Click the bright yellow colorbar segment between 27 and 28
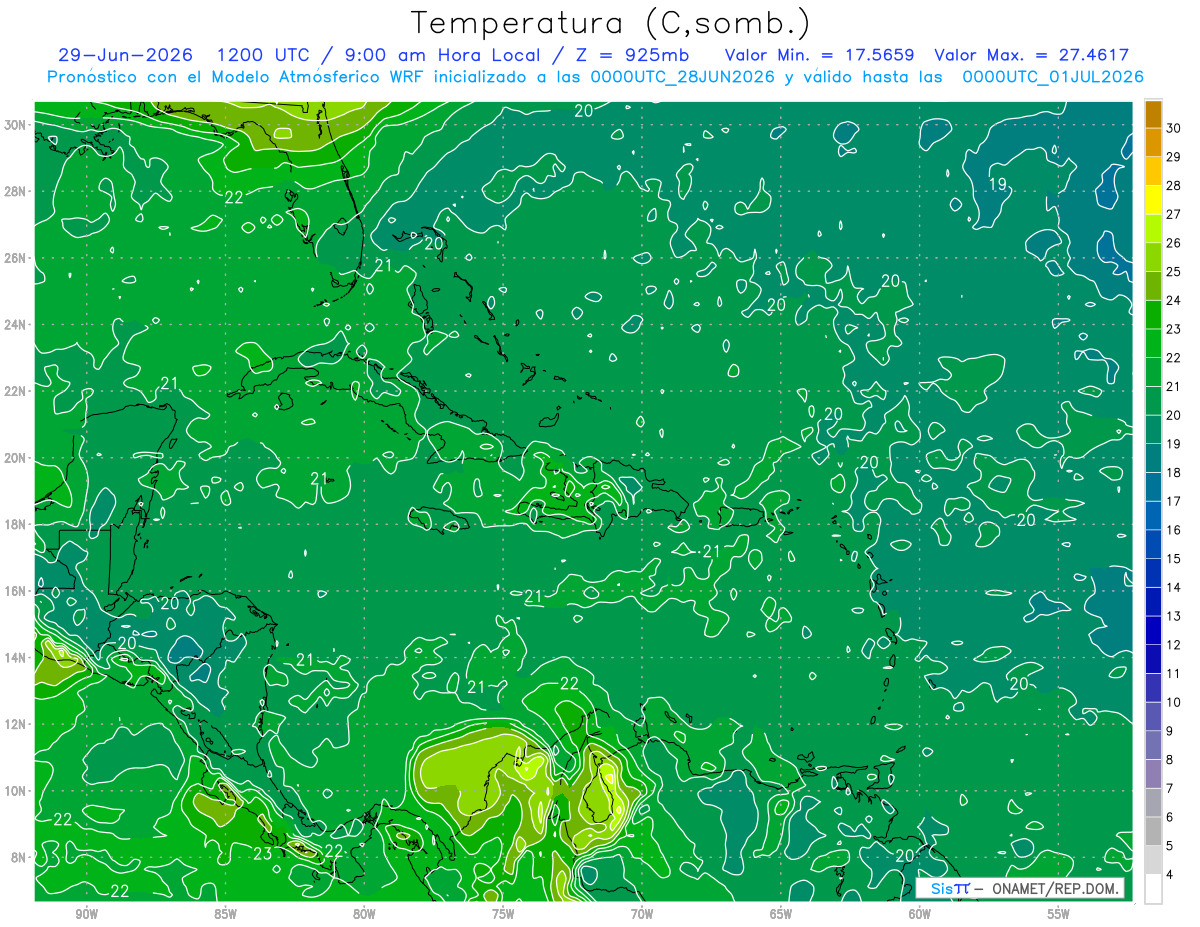The width and height of the screenshot is (1200, 927). coord(1153,199)
